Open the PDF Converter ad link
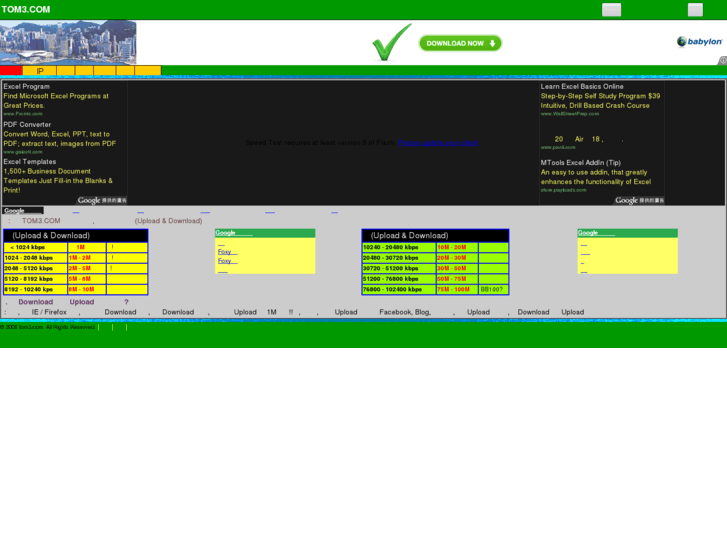The image size is (727, 545). point(27,124)
